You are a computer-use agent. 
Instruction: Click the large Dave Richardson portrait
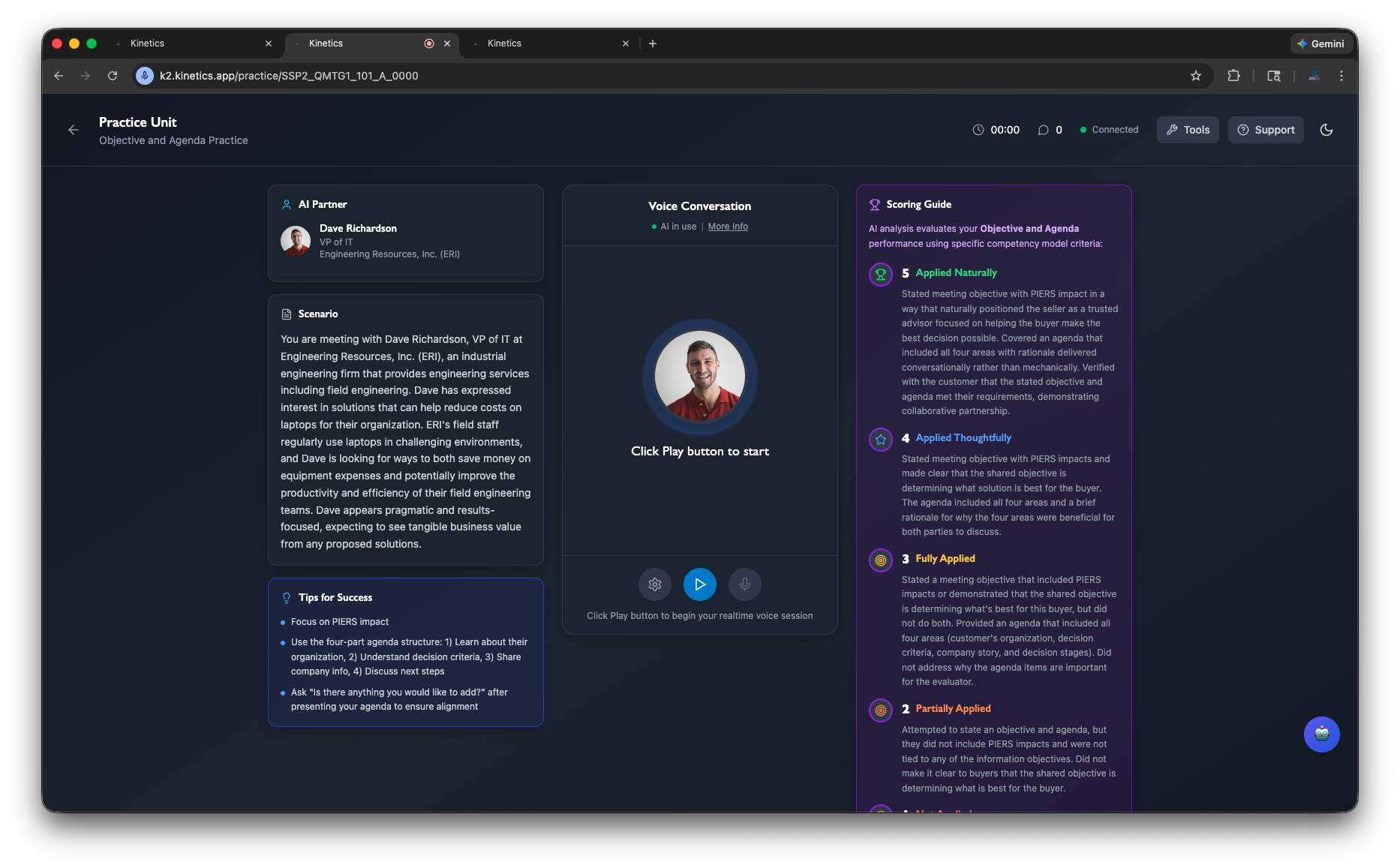pos(699,376)
